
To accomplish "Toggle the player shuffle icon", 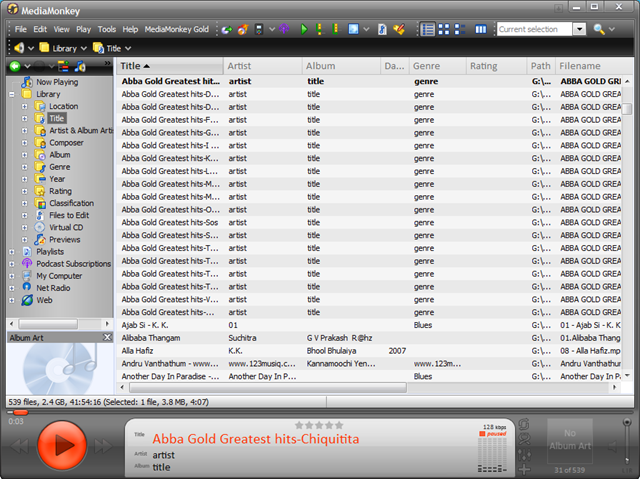I will click(x=524, y=439).
